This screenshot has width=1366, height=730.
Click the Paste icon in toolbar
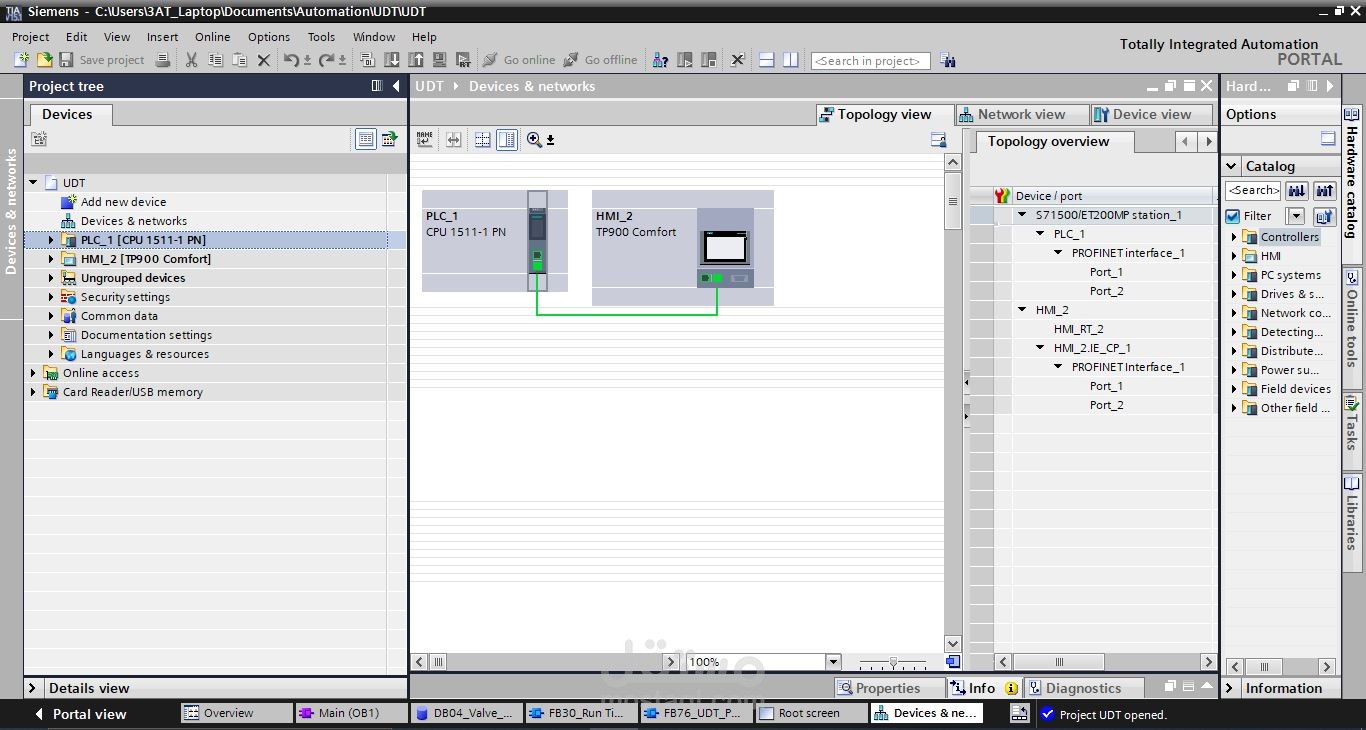pyautogui.click(x=239, y=60)
